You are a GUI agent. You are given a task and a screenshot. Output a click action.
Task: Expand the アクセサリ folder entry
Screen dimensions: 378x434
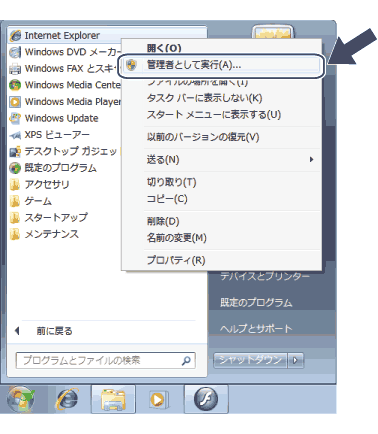tap(47, 184)
